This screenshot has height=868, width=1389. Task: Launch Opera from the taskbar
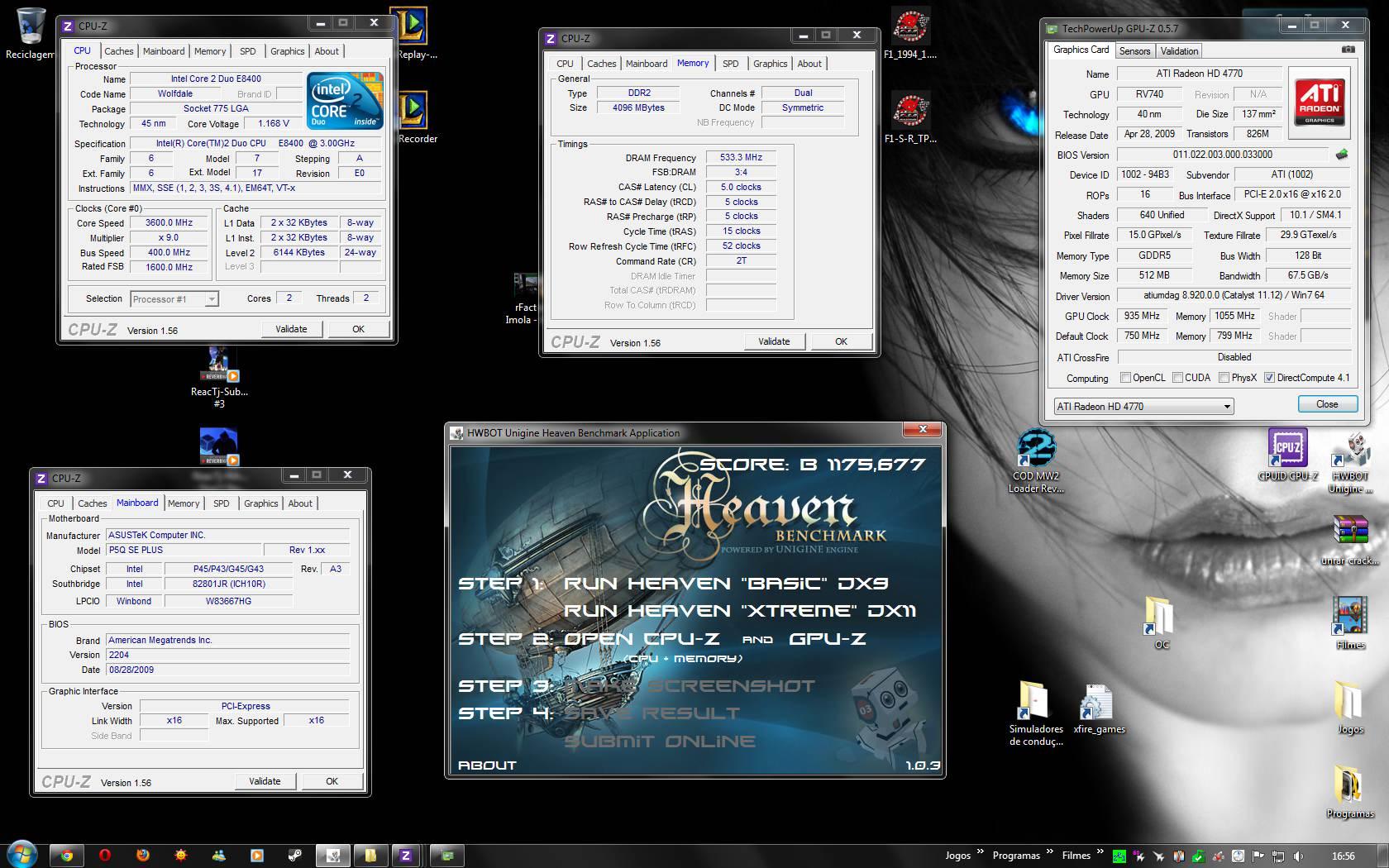pos(105,856)
